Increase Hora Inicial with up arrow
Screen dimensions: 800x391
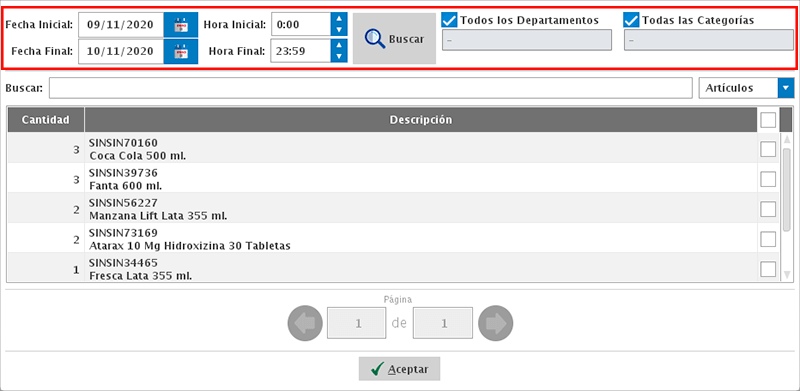(339, 18)
